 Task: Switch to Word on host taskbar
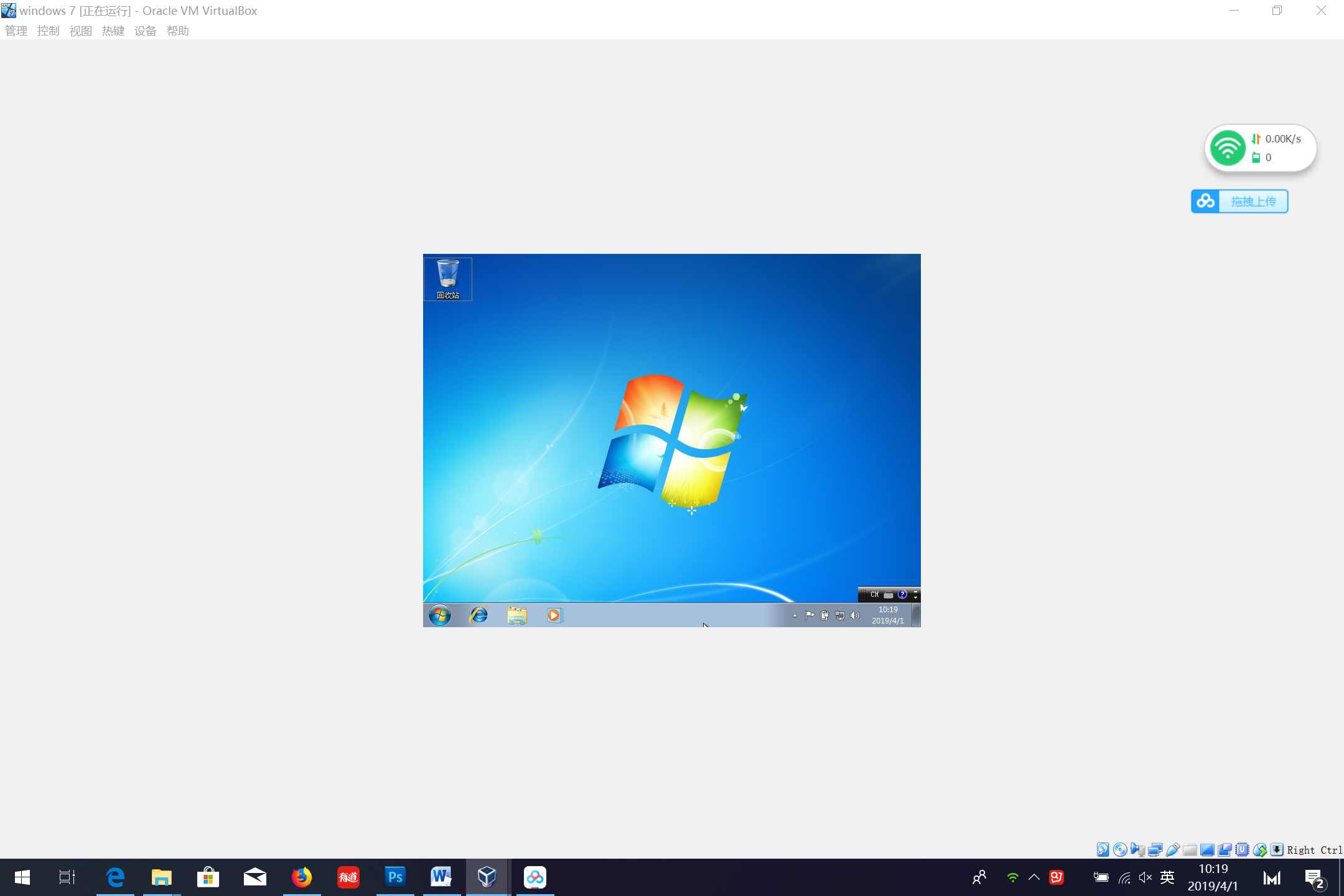(442, 877)
